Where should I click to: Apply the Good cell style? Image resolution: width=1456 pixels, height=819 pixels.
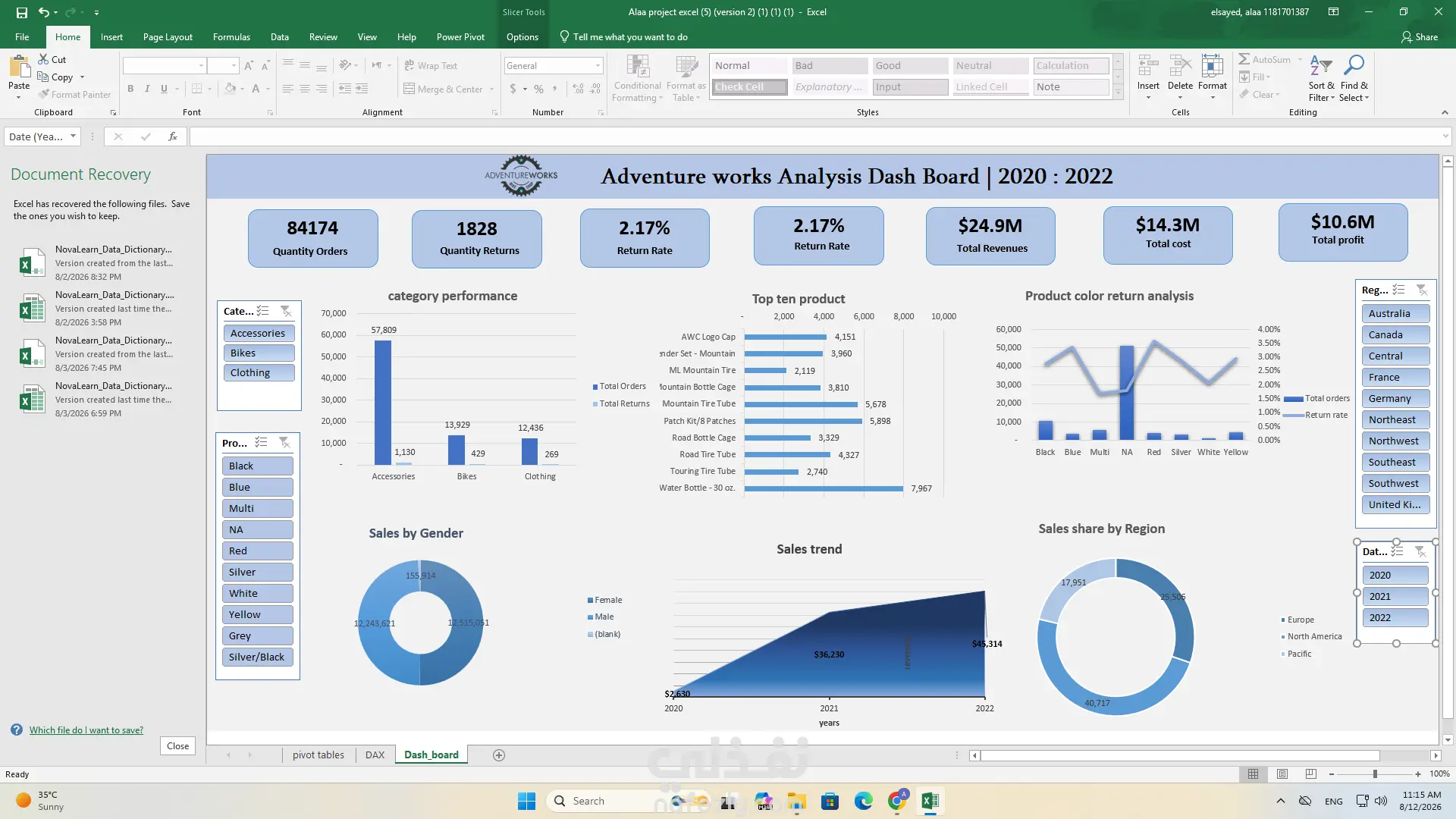pyautogui.click(x=909, y=66)
